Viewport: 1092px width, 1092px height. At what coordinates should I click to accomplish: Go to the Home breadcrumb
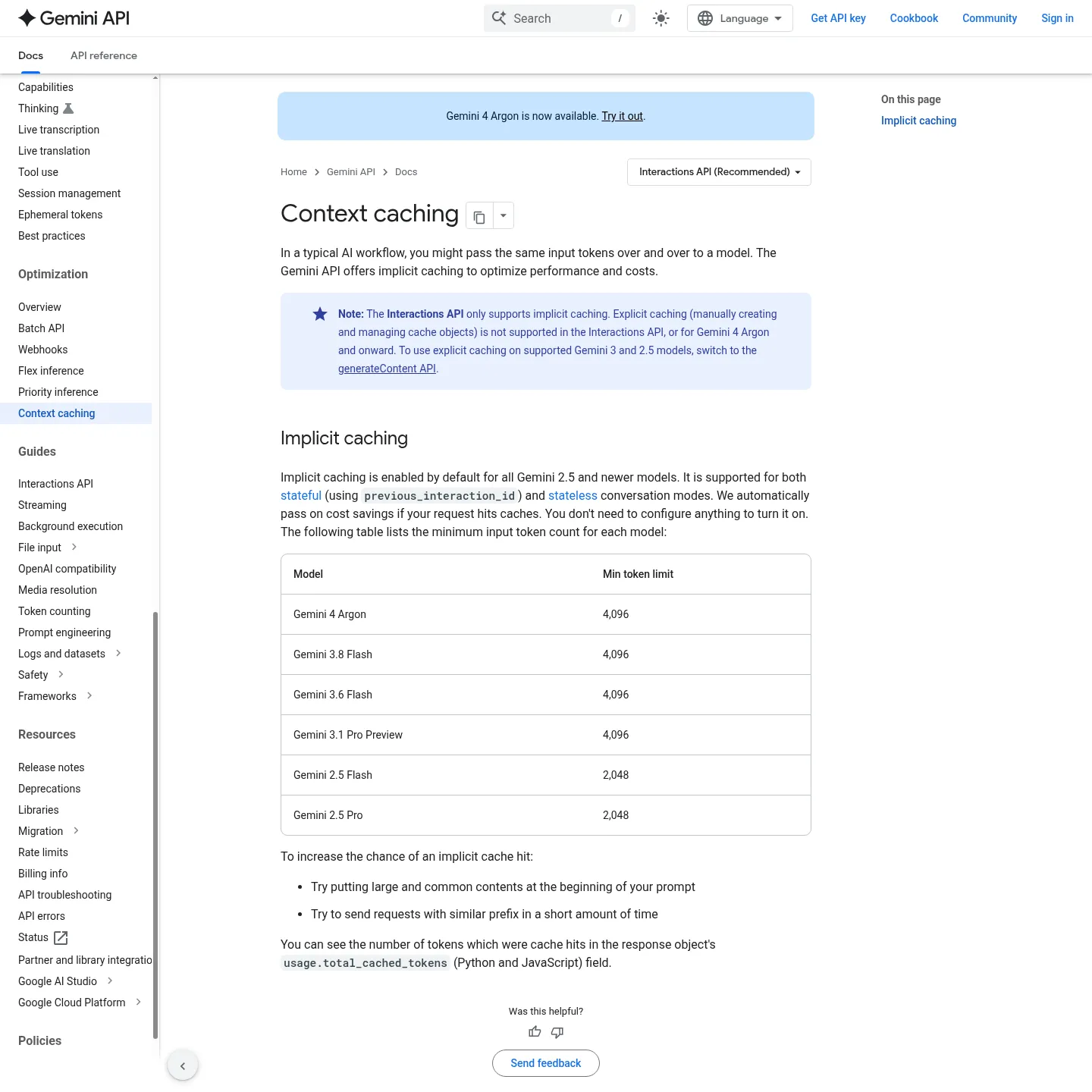click(293, 172)
